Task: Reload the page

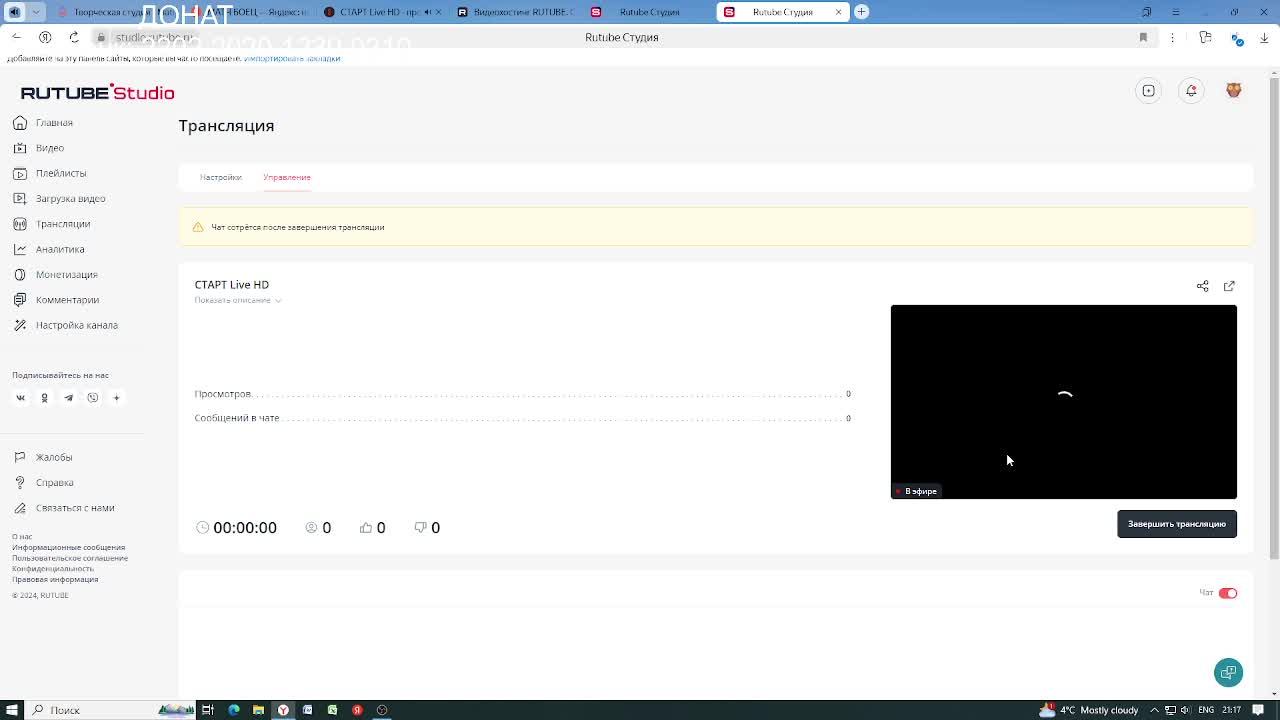Action: point(74,37)
